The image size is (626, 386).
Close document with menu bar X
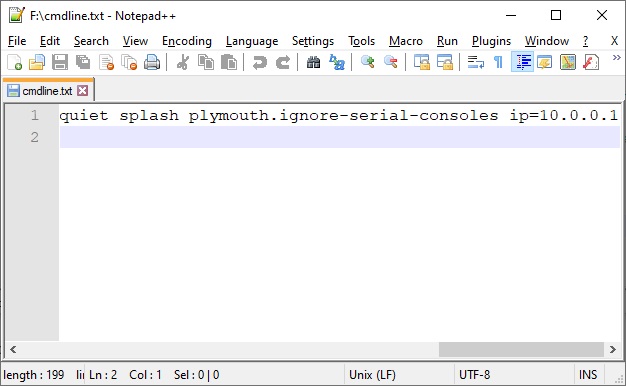614,41
